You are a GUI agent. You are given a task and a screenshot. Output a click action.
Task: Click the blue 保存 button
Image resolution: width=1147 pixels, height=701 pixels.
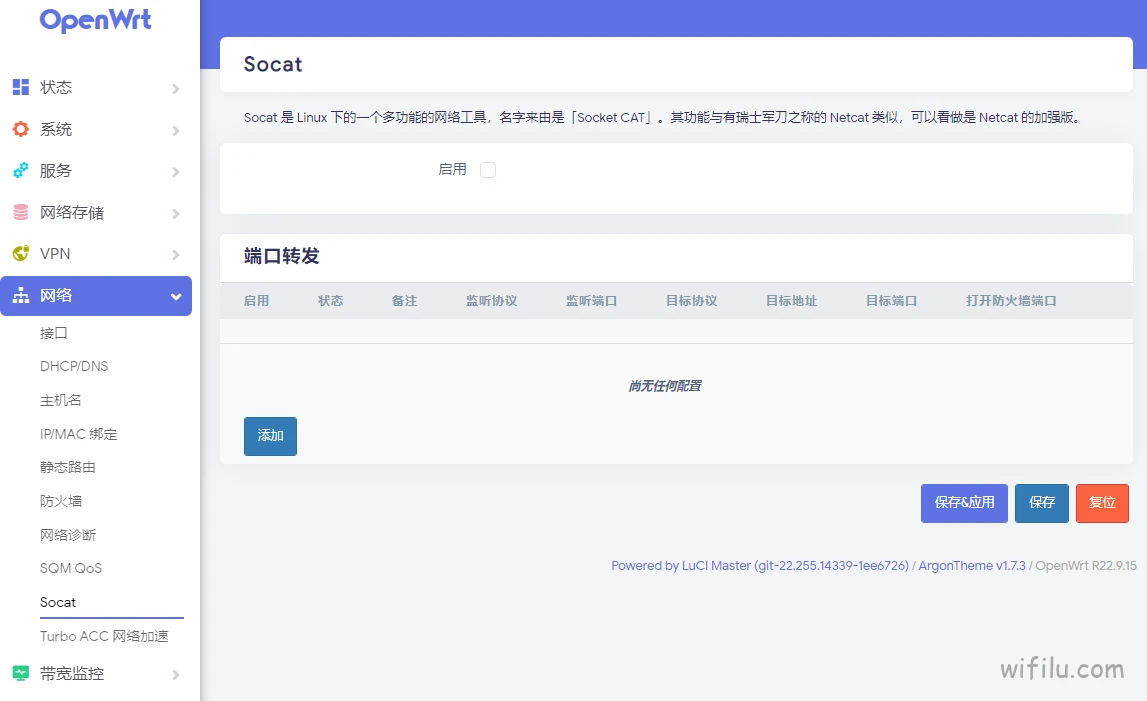point(1042,503)
